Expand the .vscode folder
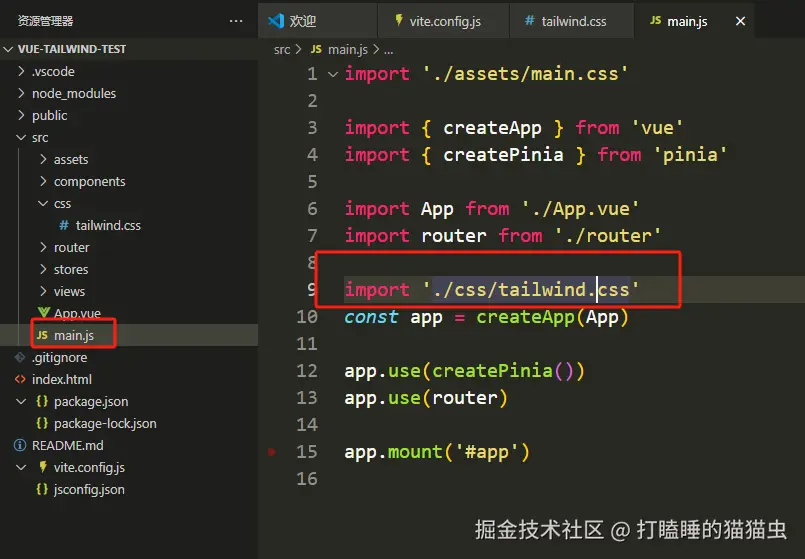The height and width of the screenshot is (559, 805). pos(21,71)
